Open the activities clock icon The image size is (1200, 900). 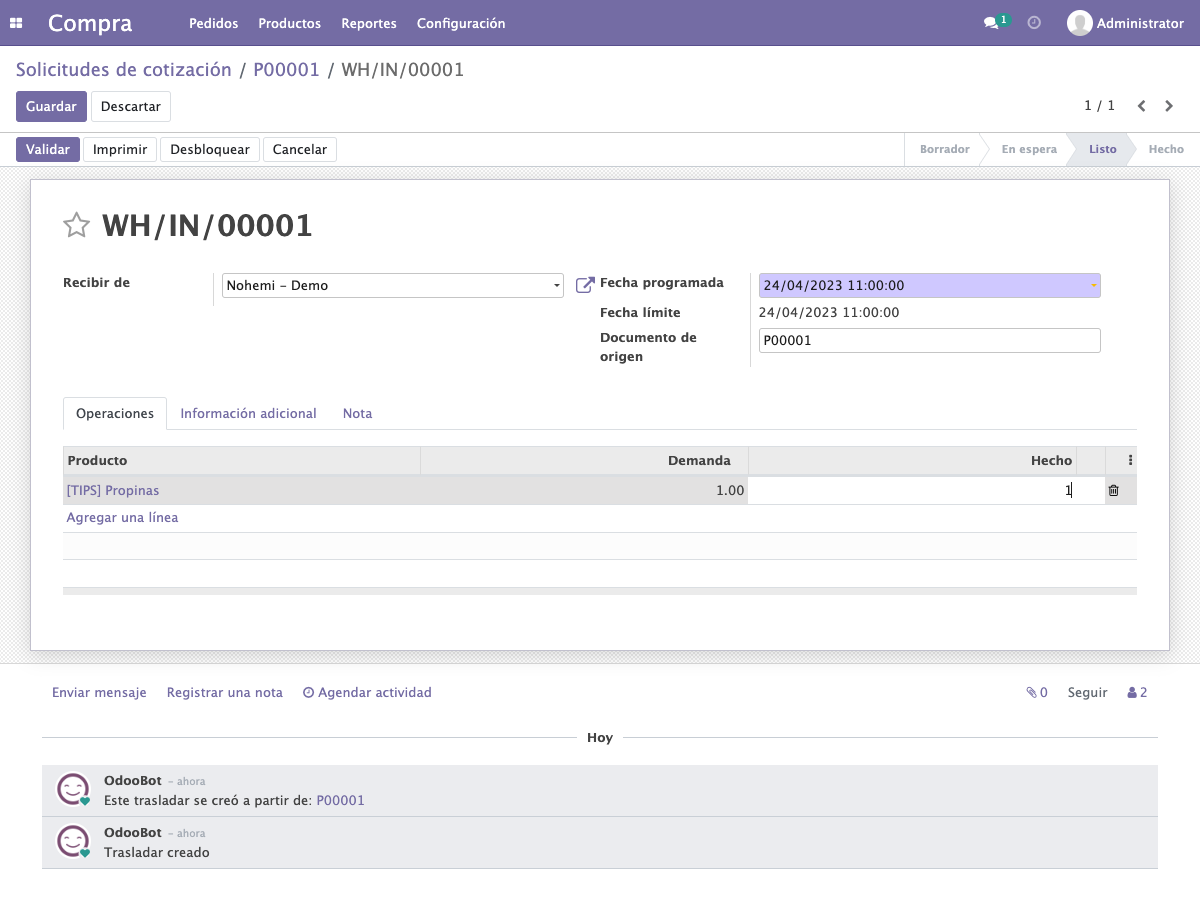(1034, 23)
